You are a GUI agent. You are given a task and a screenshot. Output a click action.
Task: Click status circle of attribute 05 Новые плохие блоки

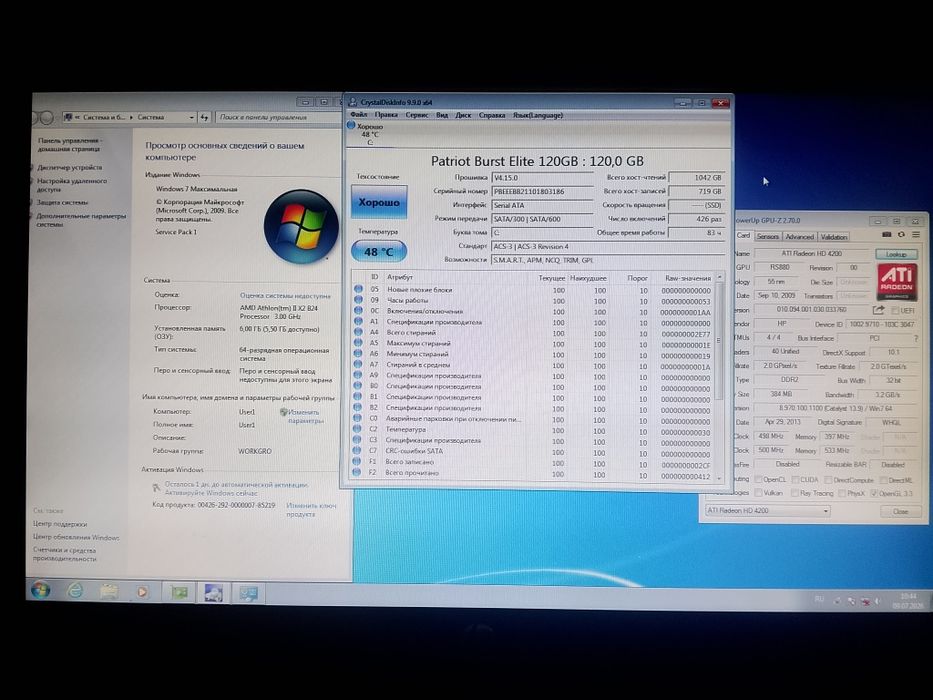click(x=358, y=289)
